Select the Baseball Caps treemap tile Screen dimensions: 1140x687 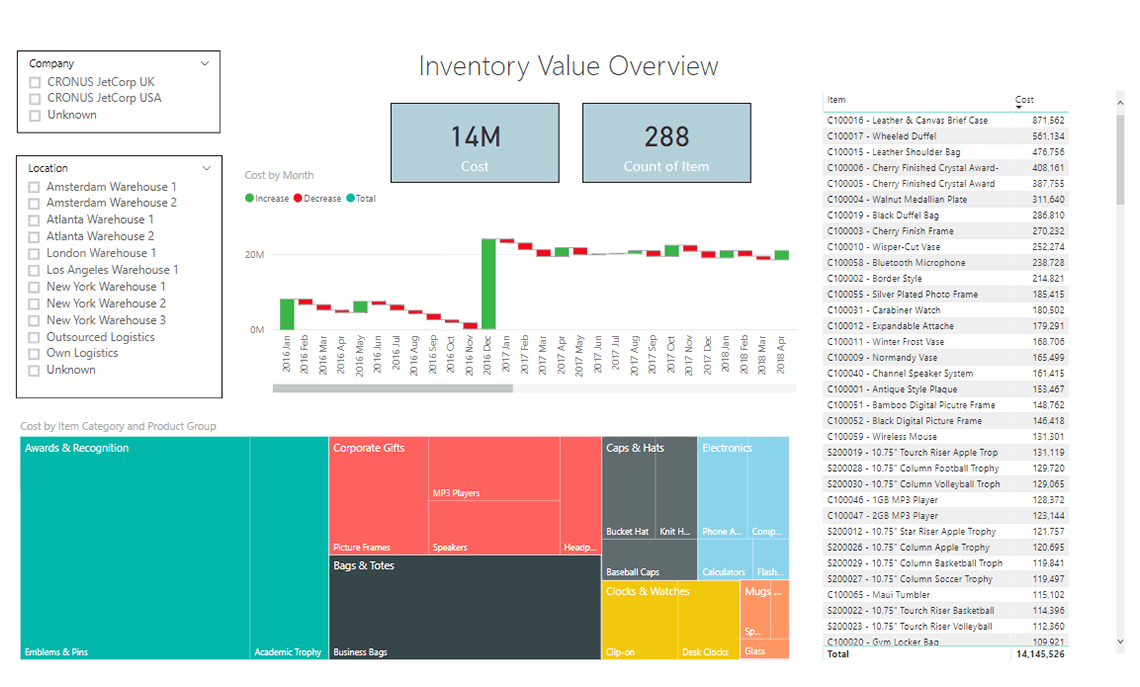tap(649, 560)
